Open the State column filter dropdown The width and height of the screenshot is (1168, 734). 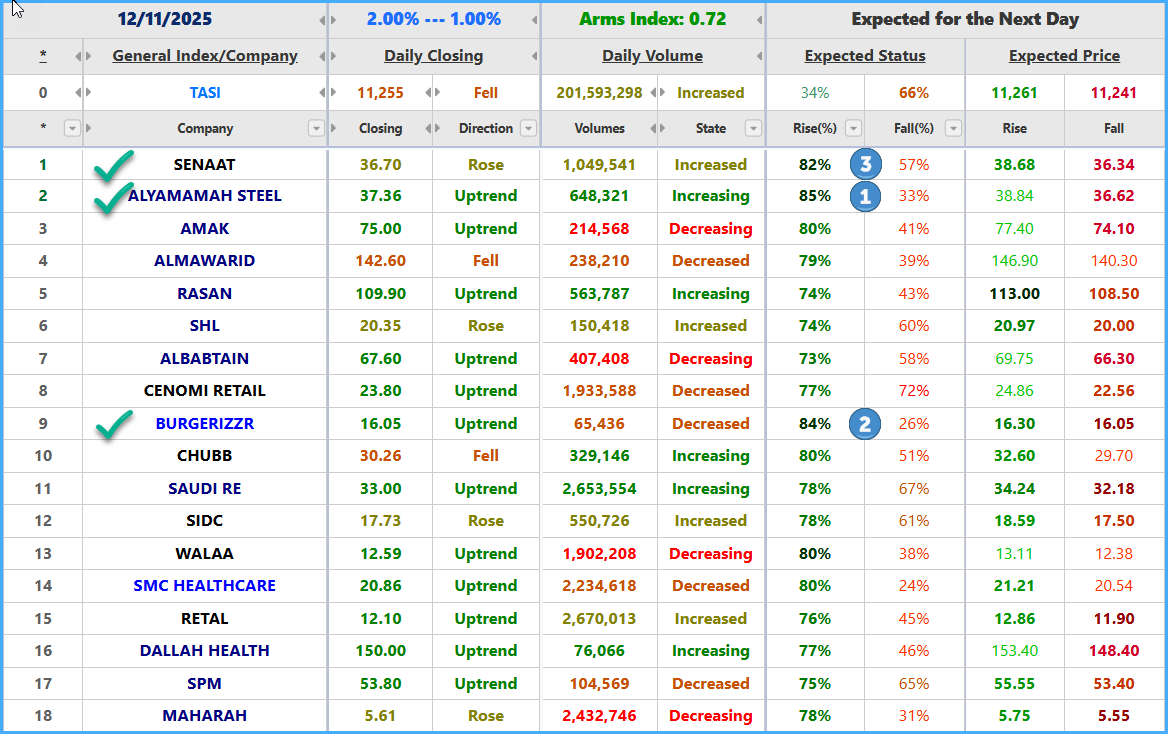(753, 128)
